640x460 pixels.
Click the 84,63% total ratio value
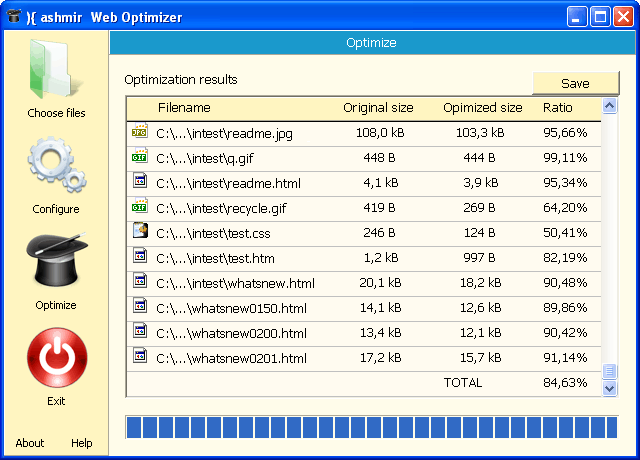pyautogui.click(x=565, y=383)
